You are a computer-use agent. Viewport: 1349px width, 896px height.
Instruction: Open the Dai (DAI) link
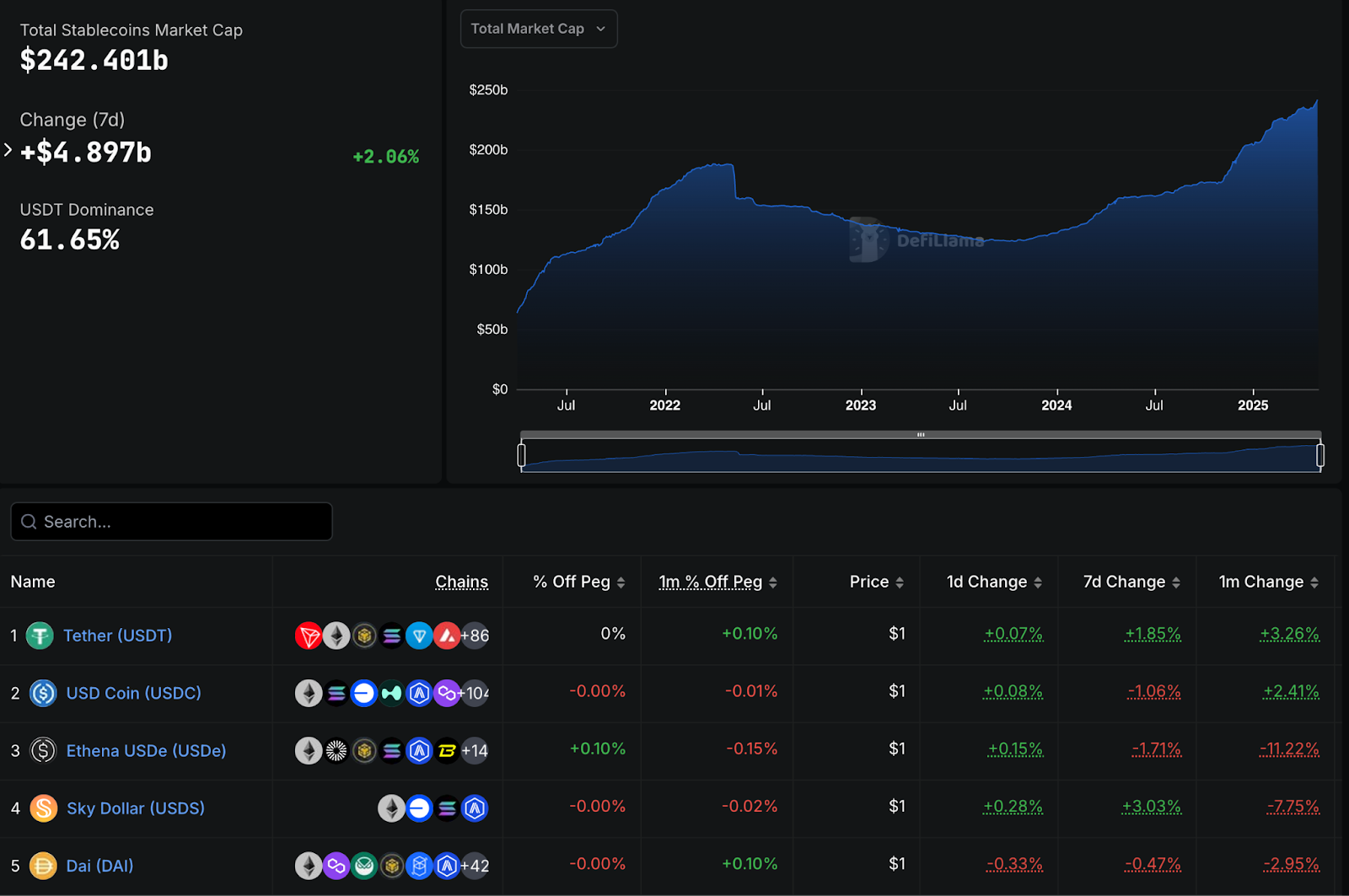[99, 866]
